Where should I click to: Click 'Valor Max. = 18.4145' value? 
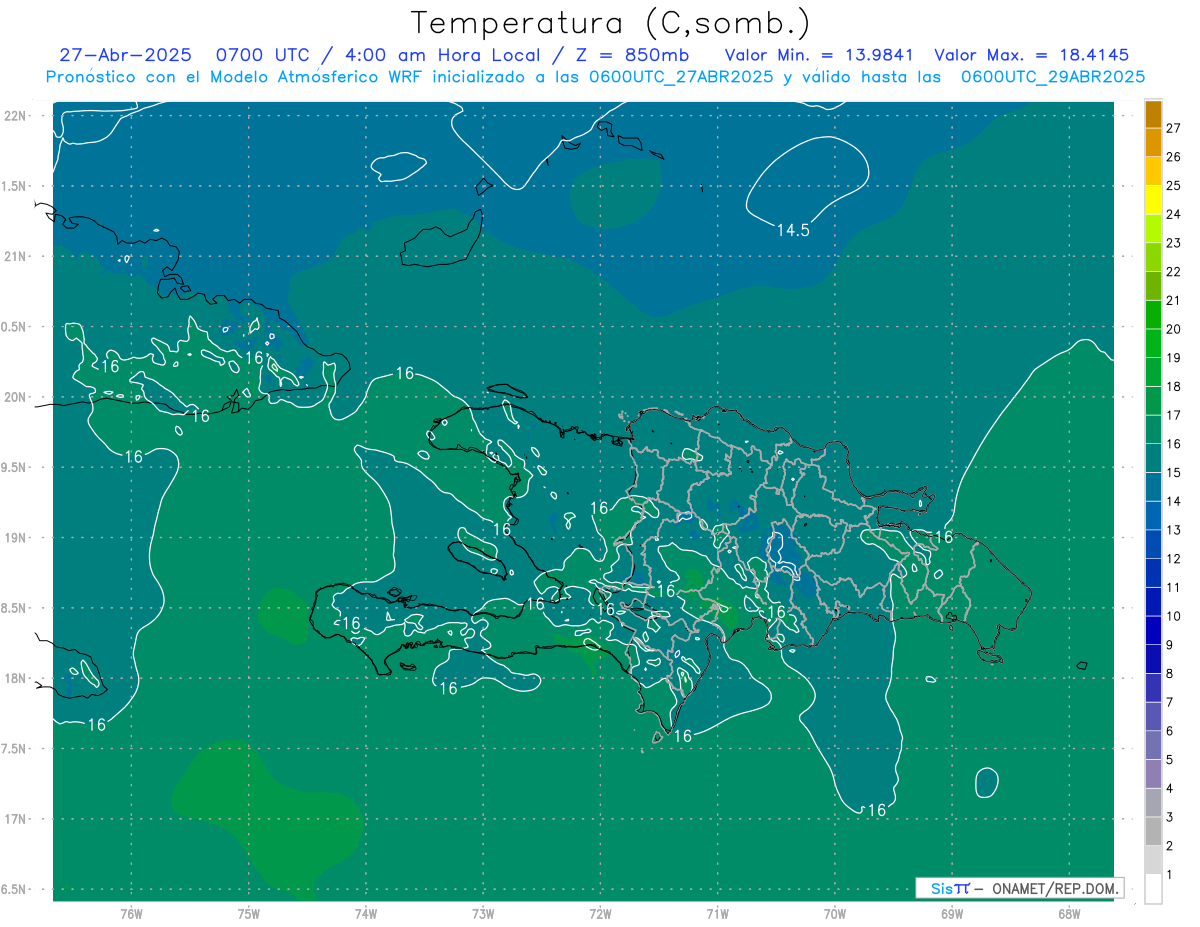(1031, 55)
